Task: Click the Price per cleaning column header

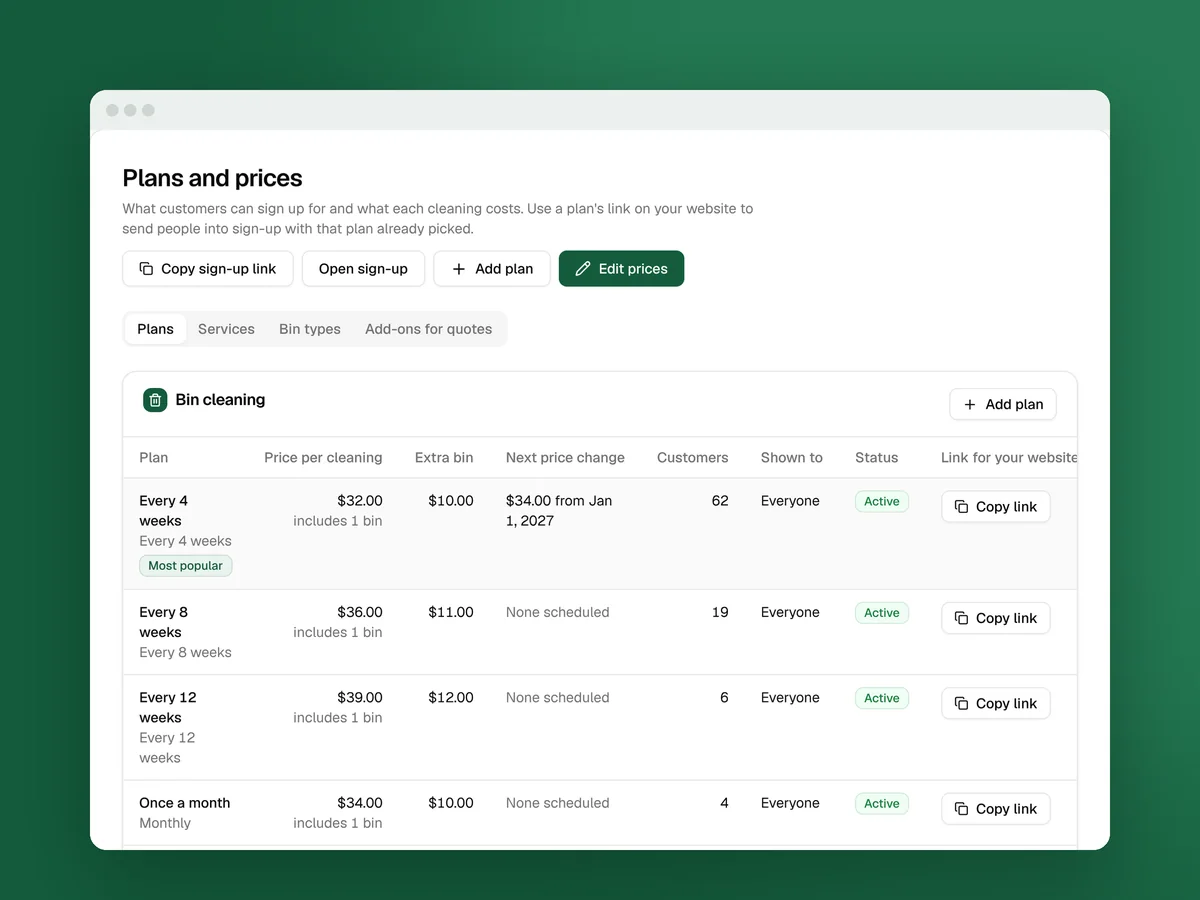Action: coord(323,458)
